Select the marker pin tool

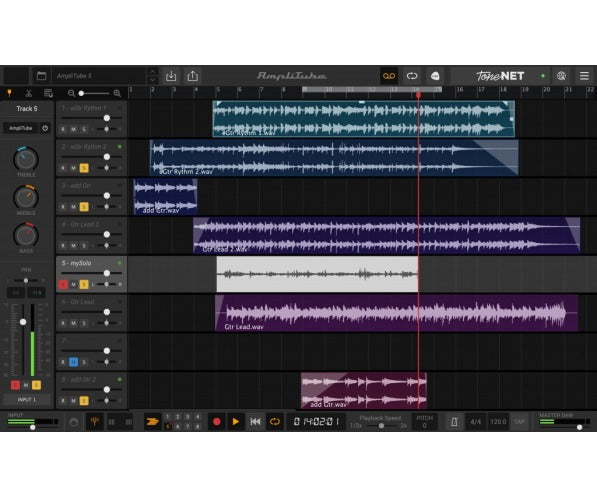tap(10, 93)
